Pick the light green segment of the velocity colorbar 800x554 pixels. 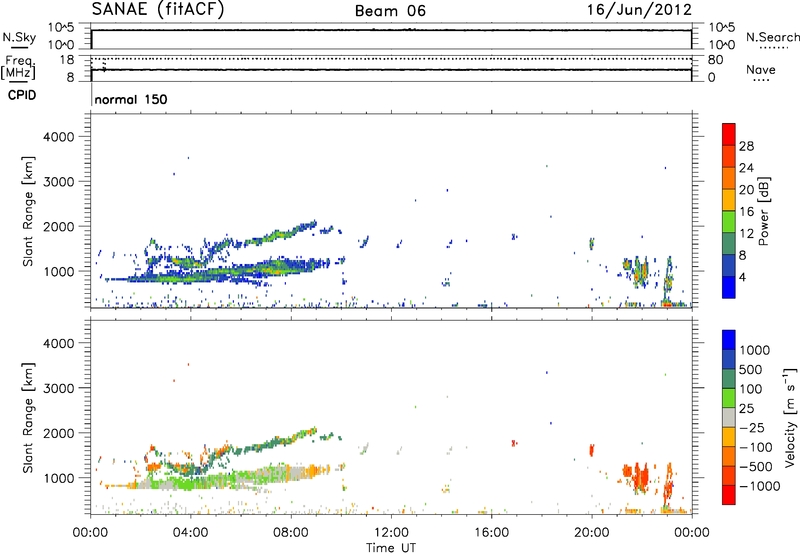pos(729,398)
